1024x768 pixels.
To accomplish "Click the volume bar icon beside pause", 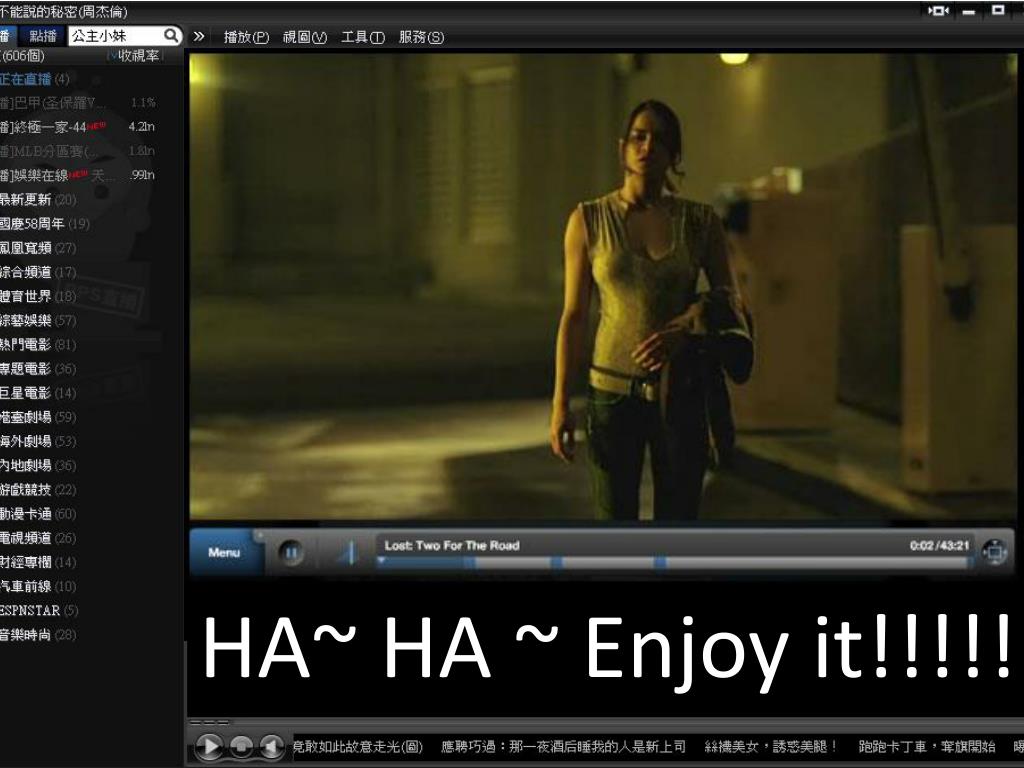I will coord(347,552).
